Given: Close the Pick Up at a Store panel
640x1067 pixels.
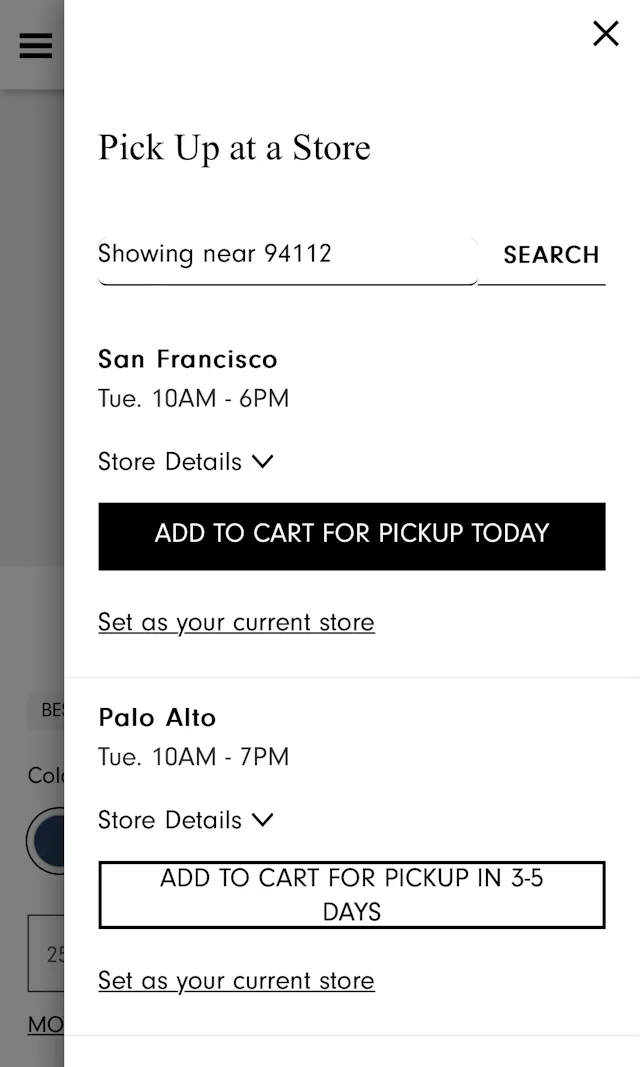Looking at the screenshot, I should tap(605, 34).
